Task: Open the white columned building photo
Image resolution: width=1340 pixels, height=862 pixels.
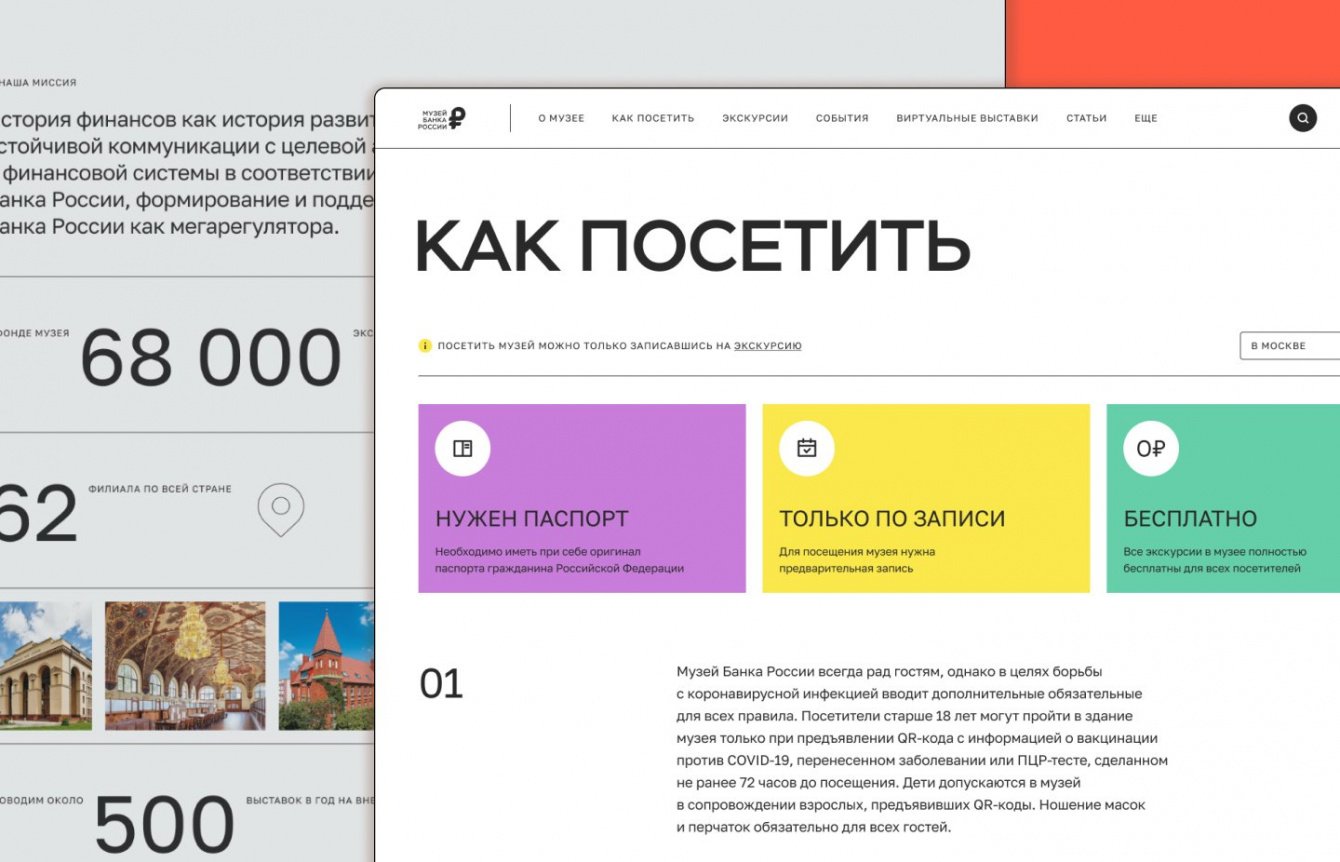Action: tap(46, 665)
